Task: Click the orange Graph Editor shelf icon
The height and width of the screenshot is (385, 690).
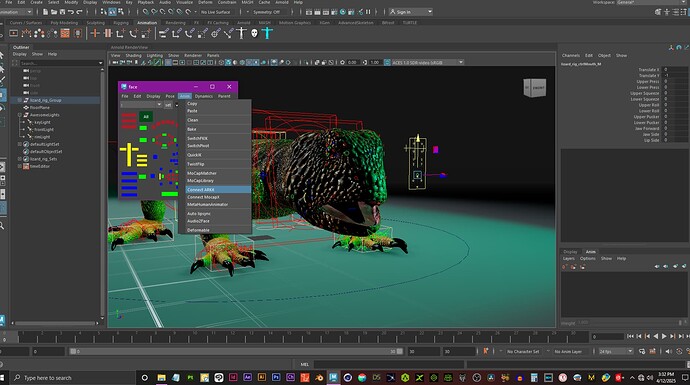Action: coord(65,33)
